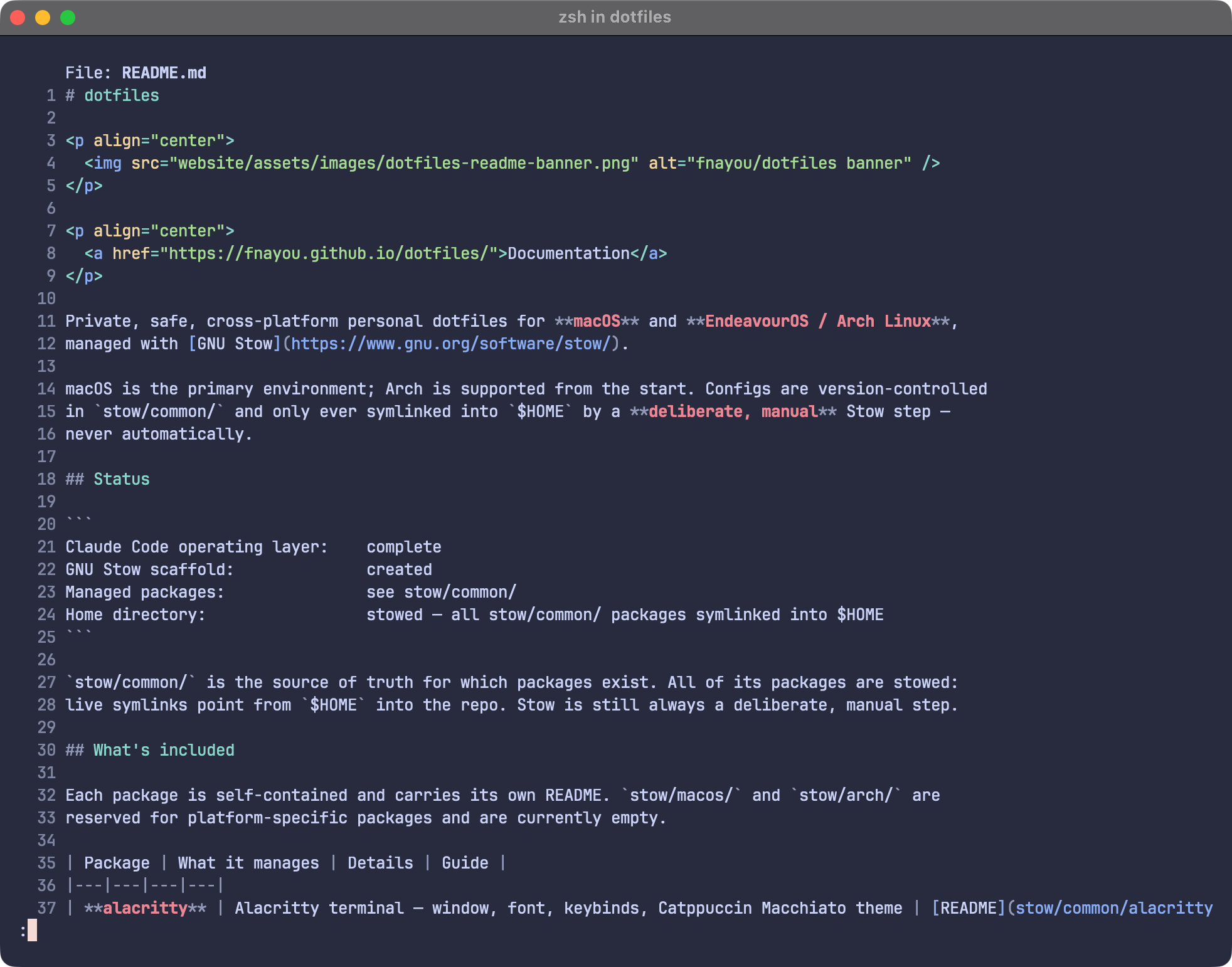Click 'Managed packages:' label
Screen dimensions: 1232x967
click(145, 592)
